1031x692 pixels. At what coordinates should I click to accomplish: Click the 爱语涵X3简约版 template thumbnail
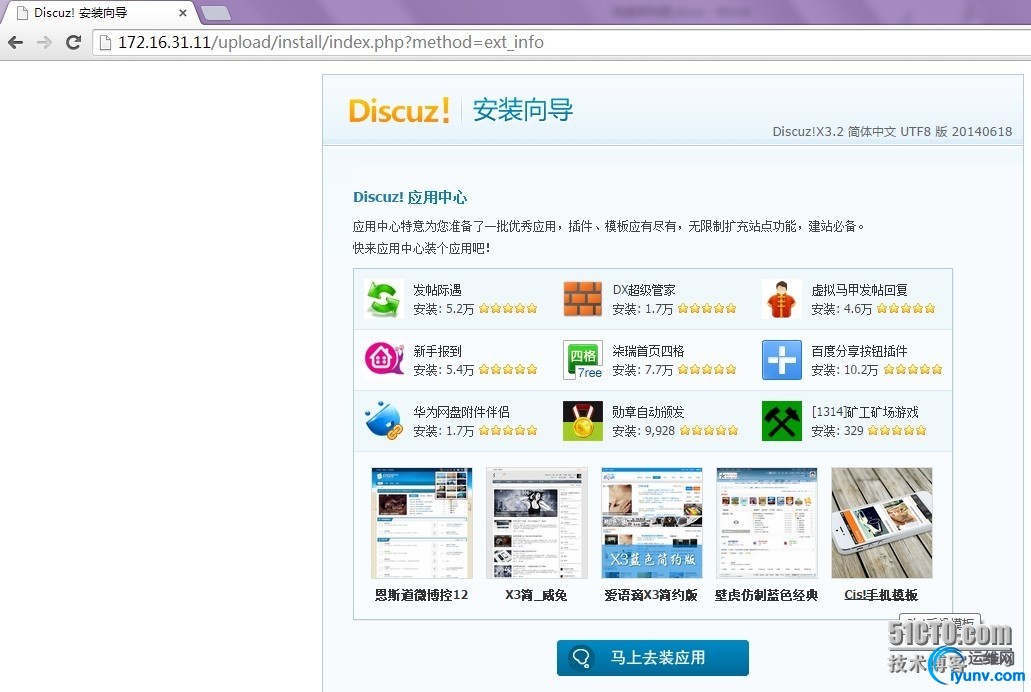[652, 523]
